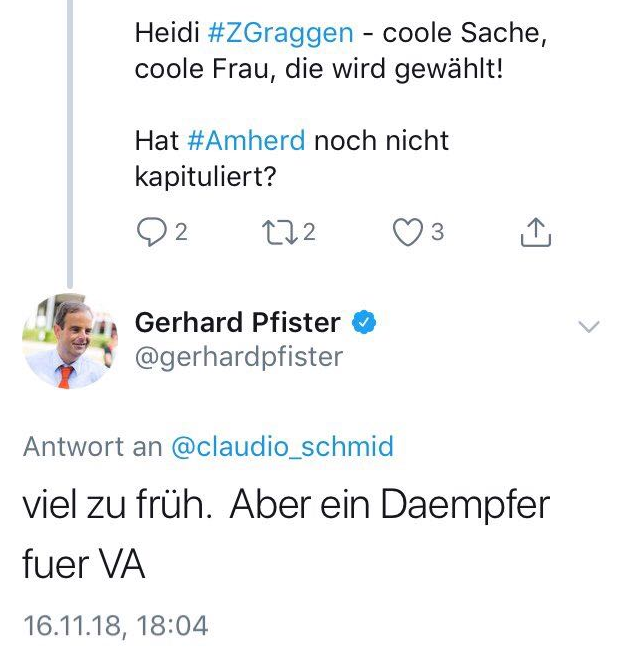Open the @gerhardpfister handle
Image resolution: width=618 pixels, height=648 pixels.
point(238,357)
